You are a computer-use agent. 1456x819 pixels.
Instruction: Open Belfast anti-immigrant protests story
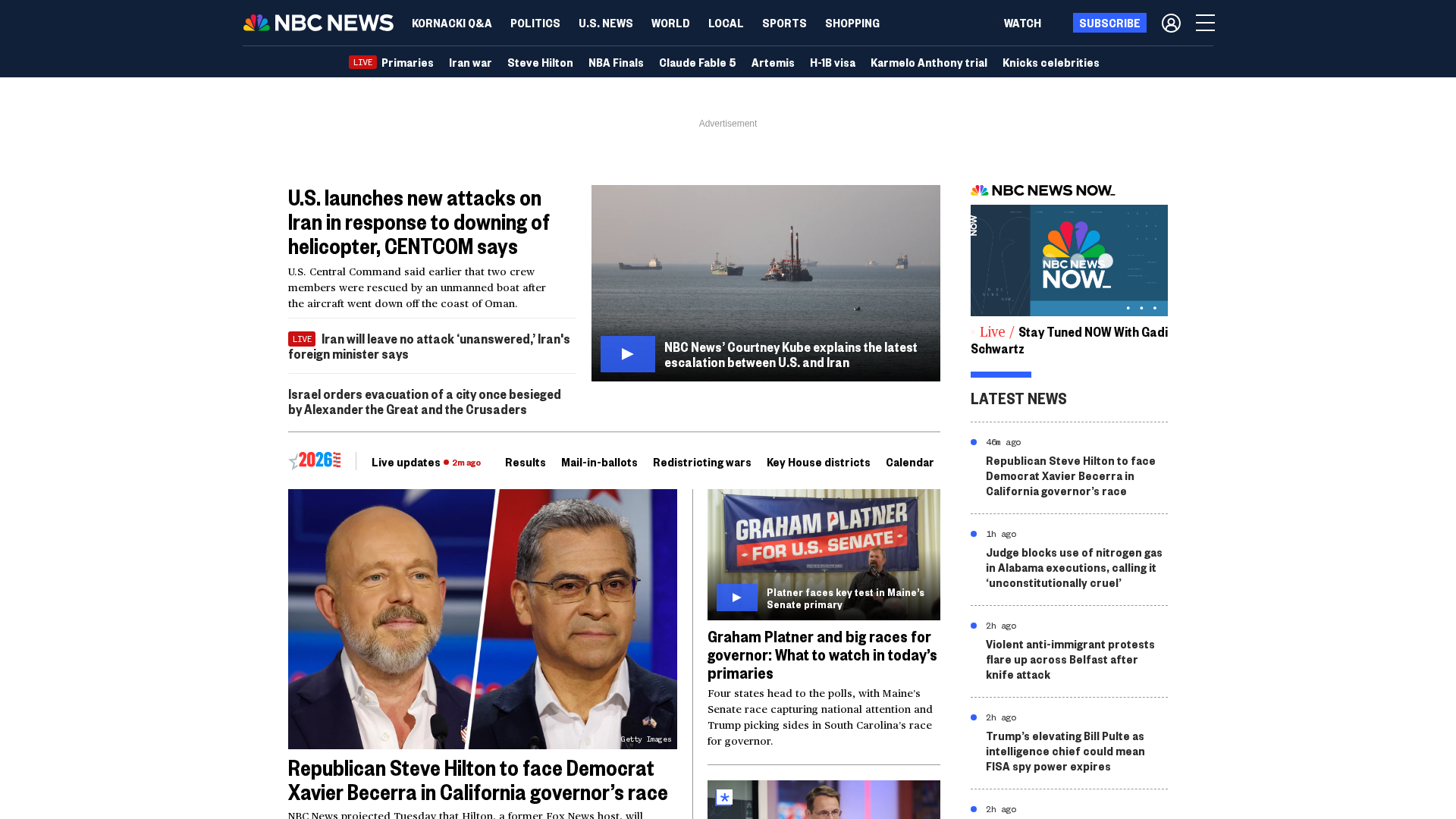(x=1070, y=660)
